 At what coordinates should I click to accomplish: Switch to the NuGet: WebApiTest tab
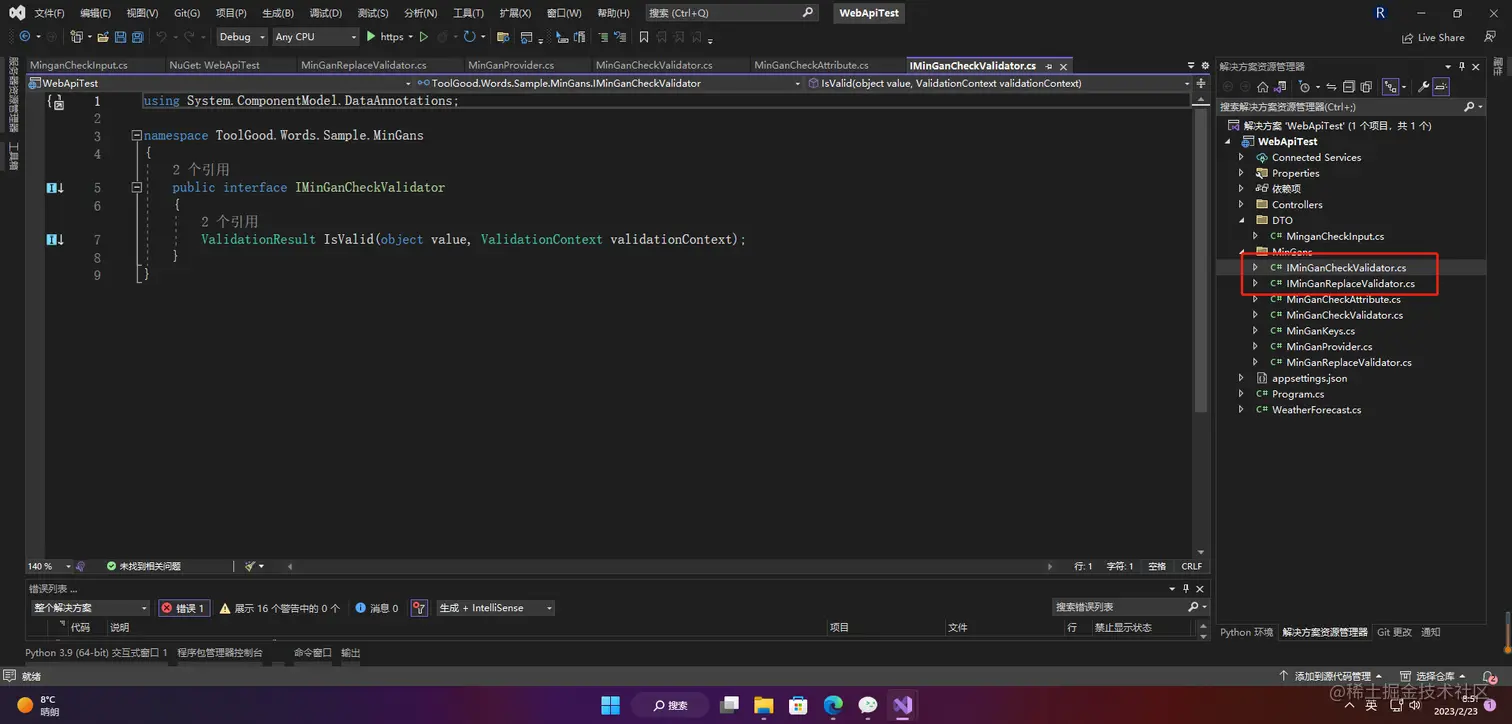pyautogui.click(x=214, y=65)
